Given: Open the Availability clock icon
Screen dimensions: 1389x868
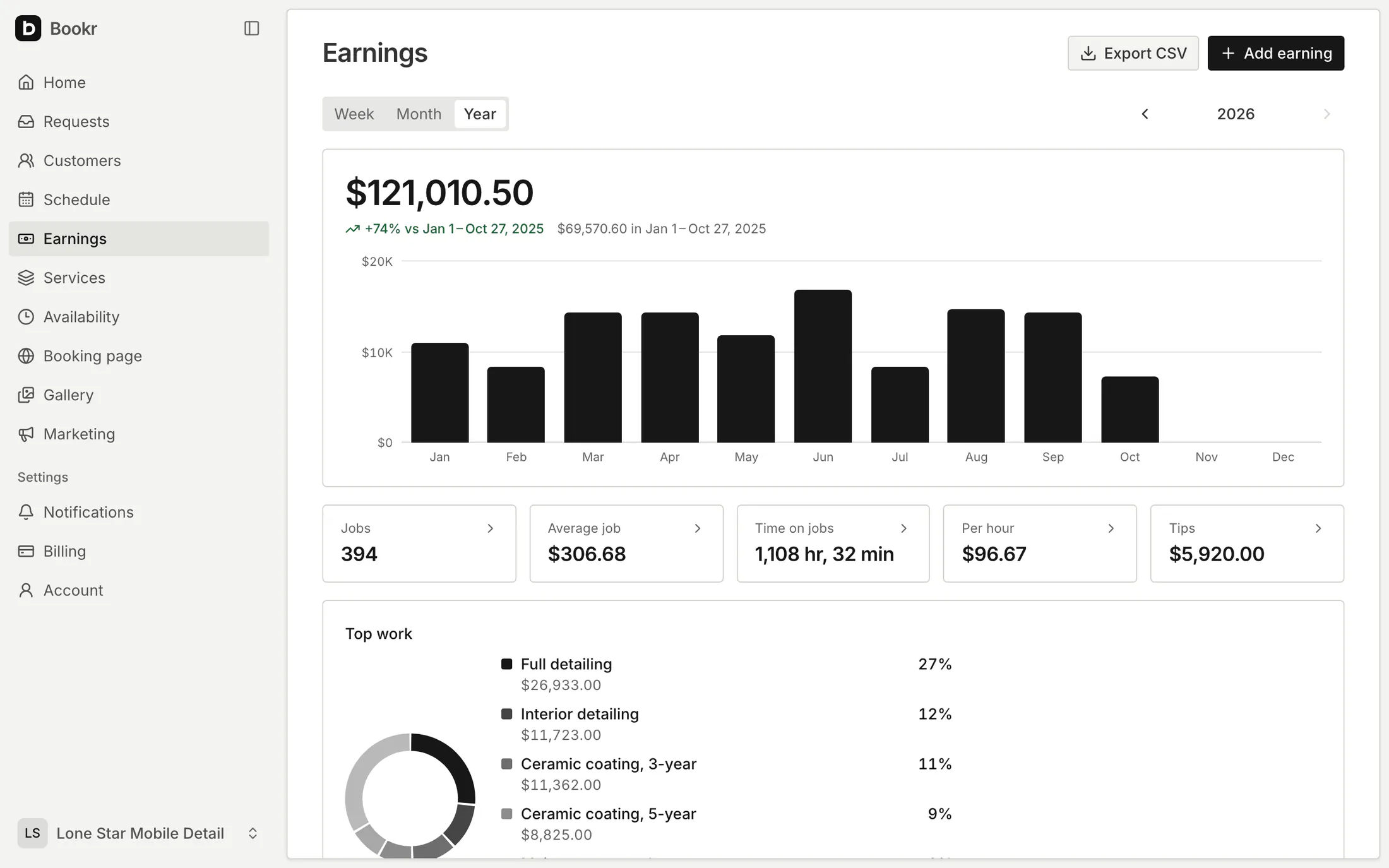Looking at the screenshot, I should (x=26, y=317).
